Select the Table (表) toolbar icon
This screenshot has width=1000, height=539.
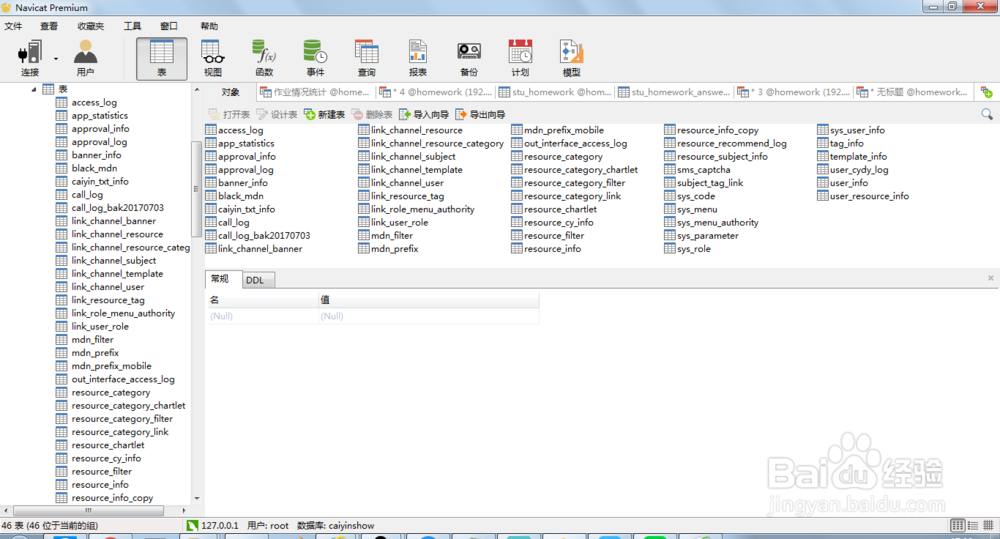[x=161, y=58]
